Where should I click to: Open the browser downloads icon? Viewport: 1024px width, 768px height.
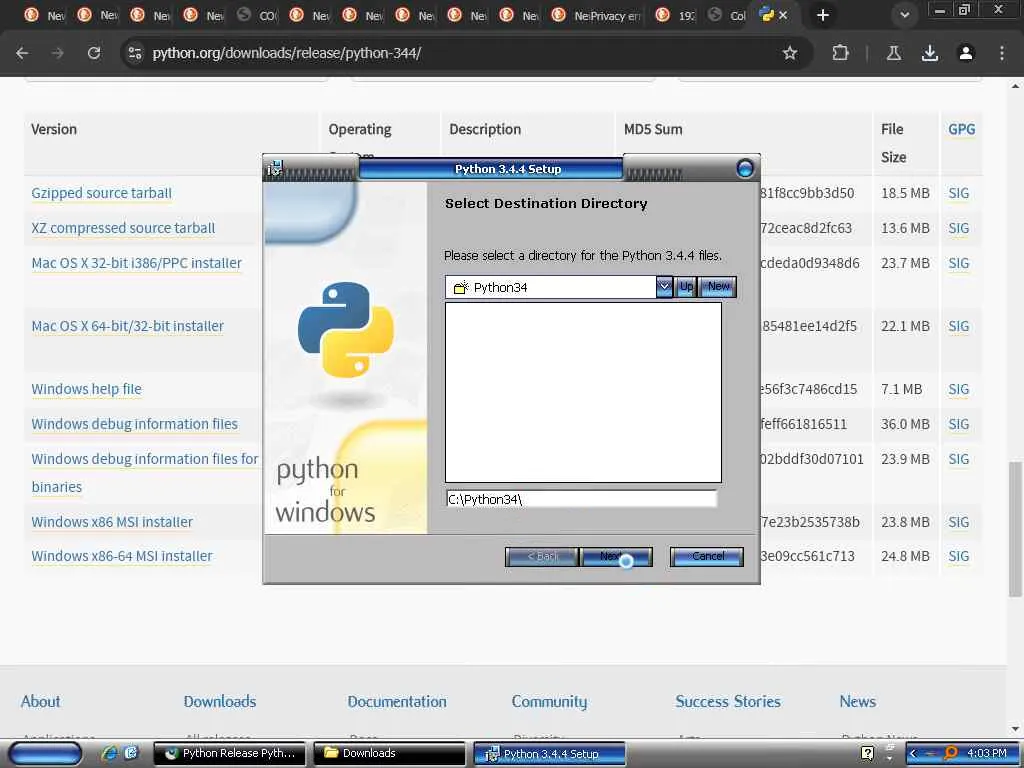pos(930,53)
